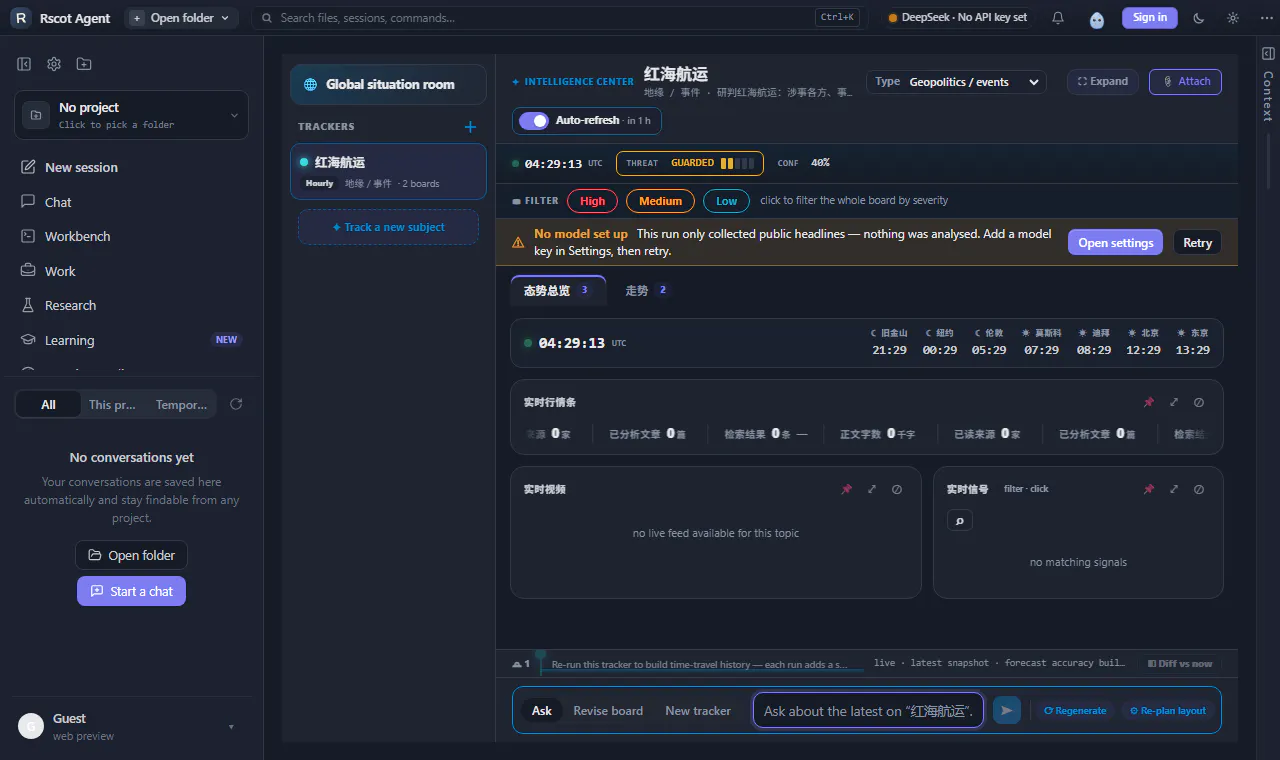Send the question with the arrow button
This screenshot has width=1280, height=760.
pos(1007,710)
